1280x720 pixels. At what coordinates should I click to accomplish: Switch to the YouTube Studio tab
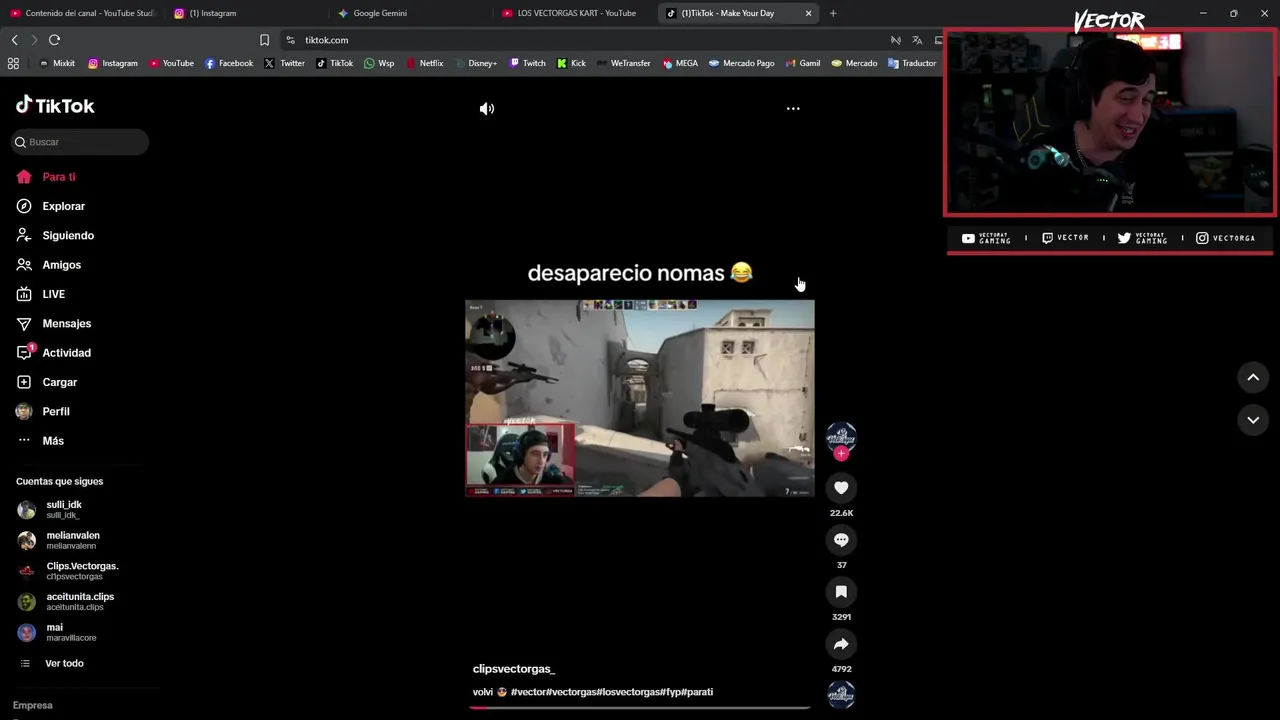(82, 13)
